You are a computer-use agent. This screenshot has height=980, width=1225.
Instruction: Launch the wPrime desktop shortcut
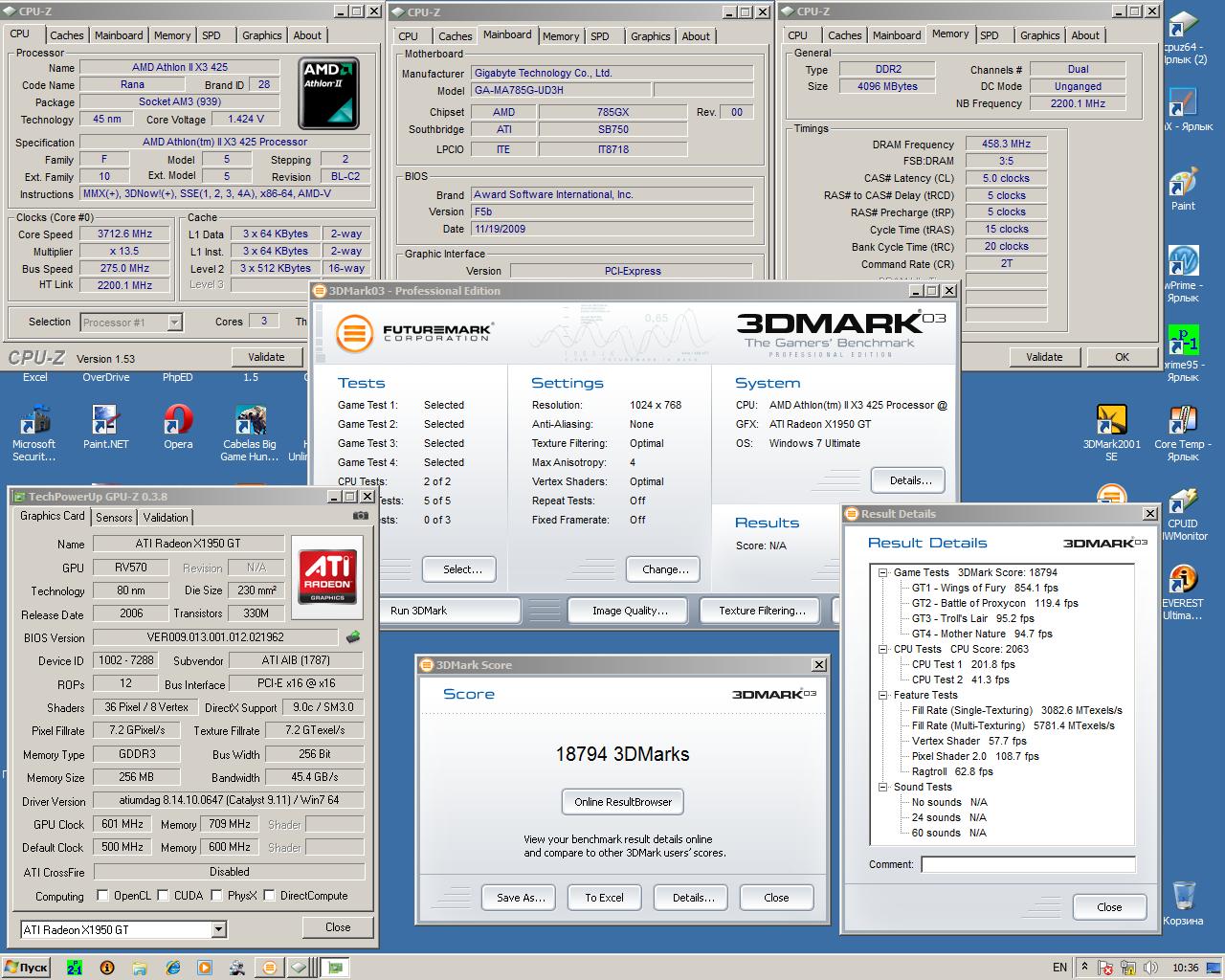(x=1183, y=275)
